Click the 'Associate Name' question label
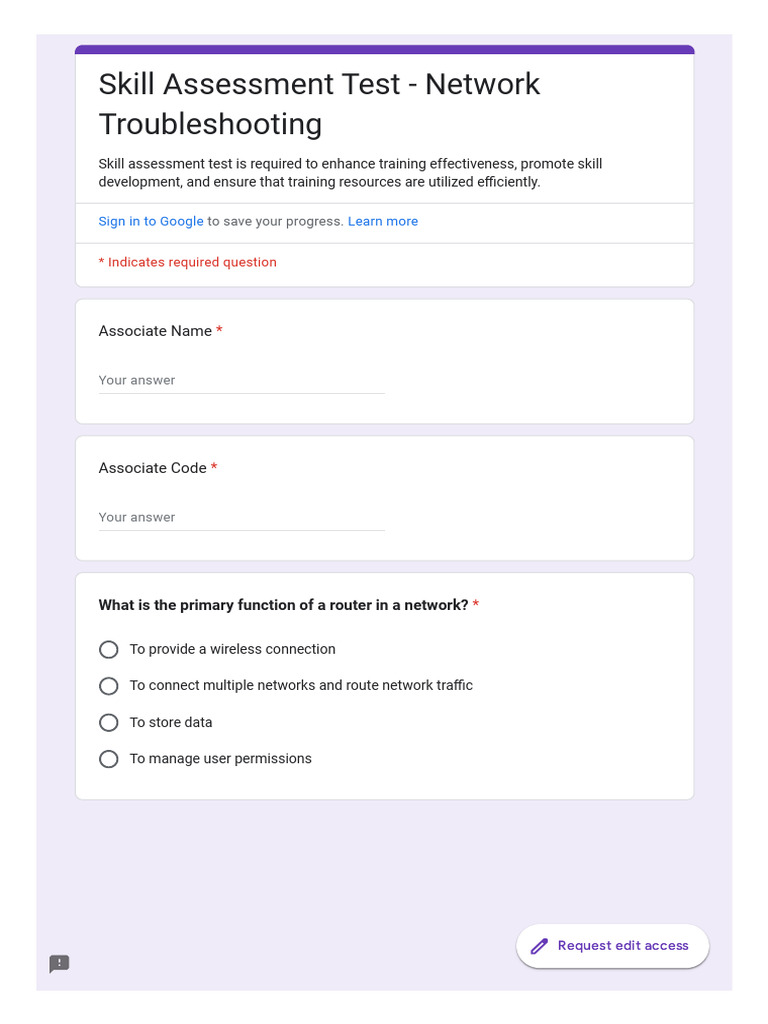Viewport: 768px width, 1024px height. tap(155, 331)
